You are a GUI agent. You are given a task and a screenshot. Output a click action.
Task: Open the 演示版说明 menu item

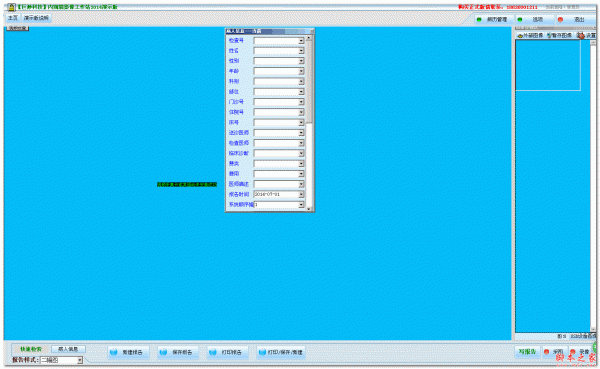tap(36, 18)
